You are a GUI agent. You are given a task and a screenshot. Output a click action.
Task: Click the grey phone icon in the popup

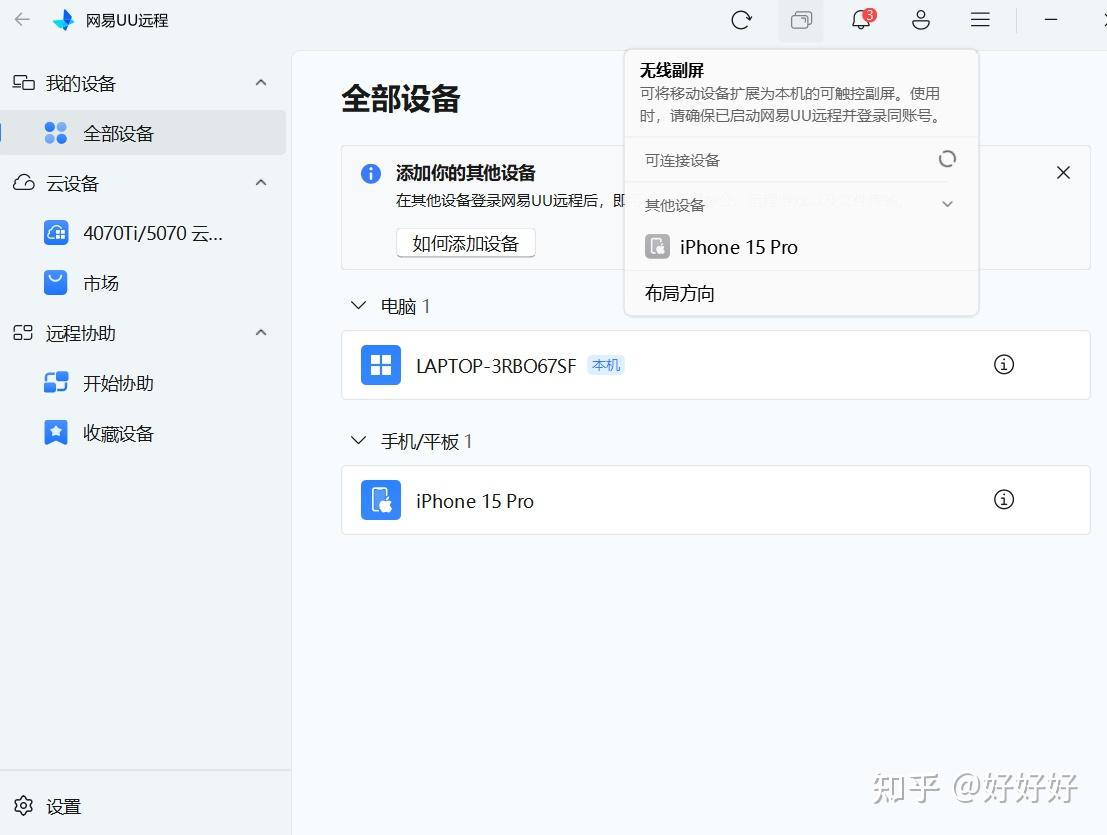coord(657,247)
